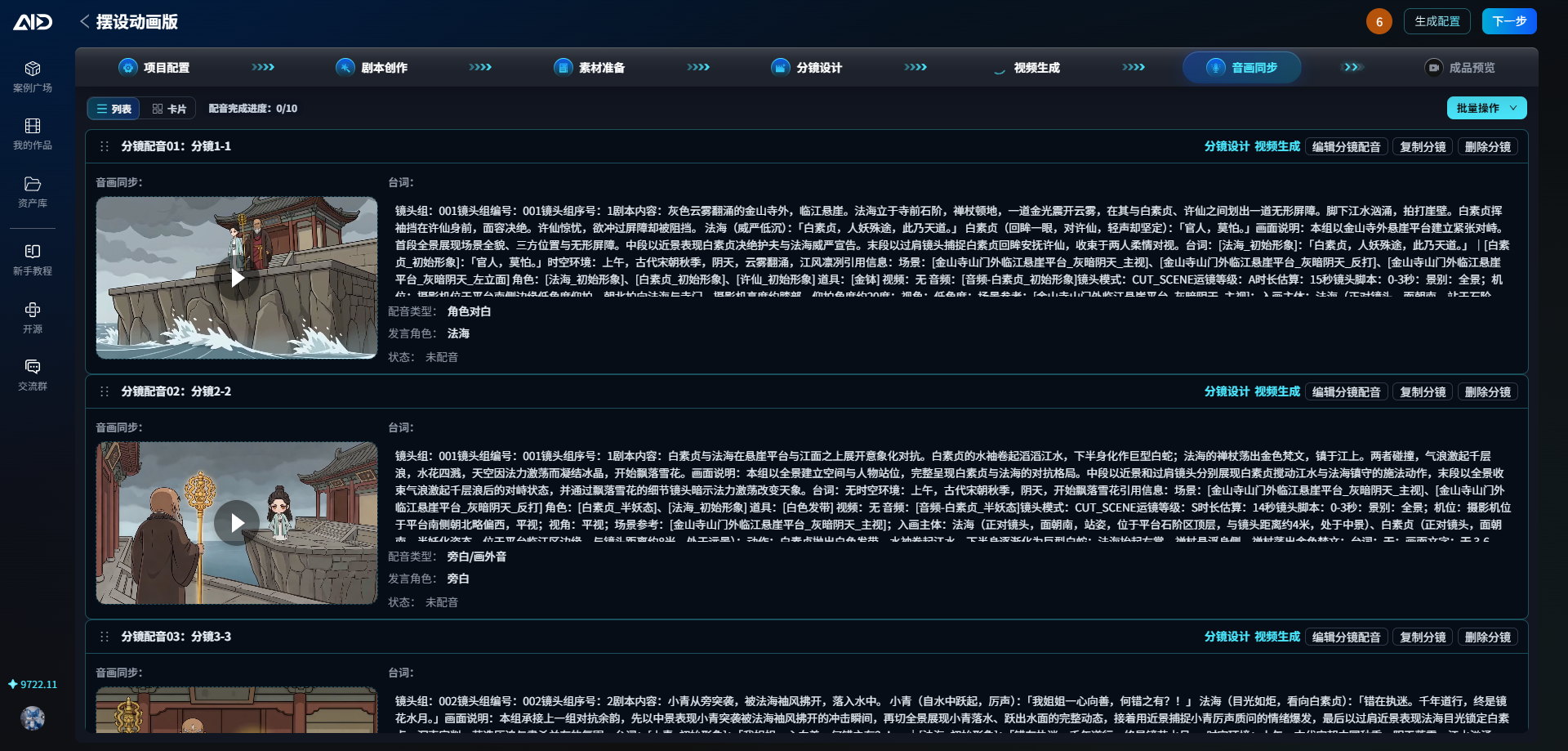The image size is (1568, 751).
Task: Open 分镜设计 link for 分镜配音01
Action: click(x=1227, y=146)
